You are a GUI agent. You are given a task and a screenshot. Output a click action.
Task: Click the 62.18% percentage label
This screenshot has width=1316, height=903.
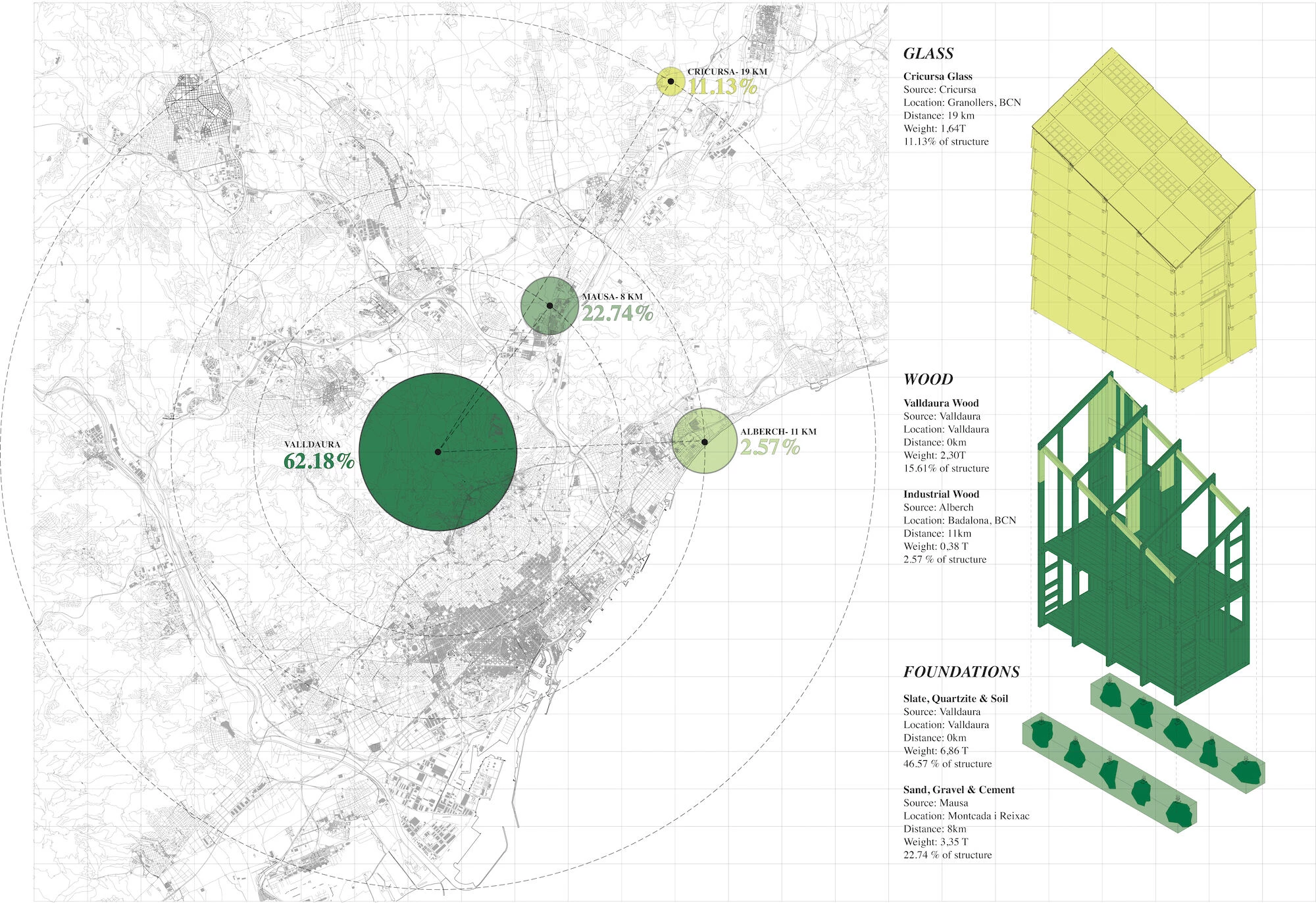pos(319,460)
